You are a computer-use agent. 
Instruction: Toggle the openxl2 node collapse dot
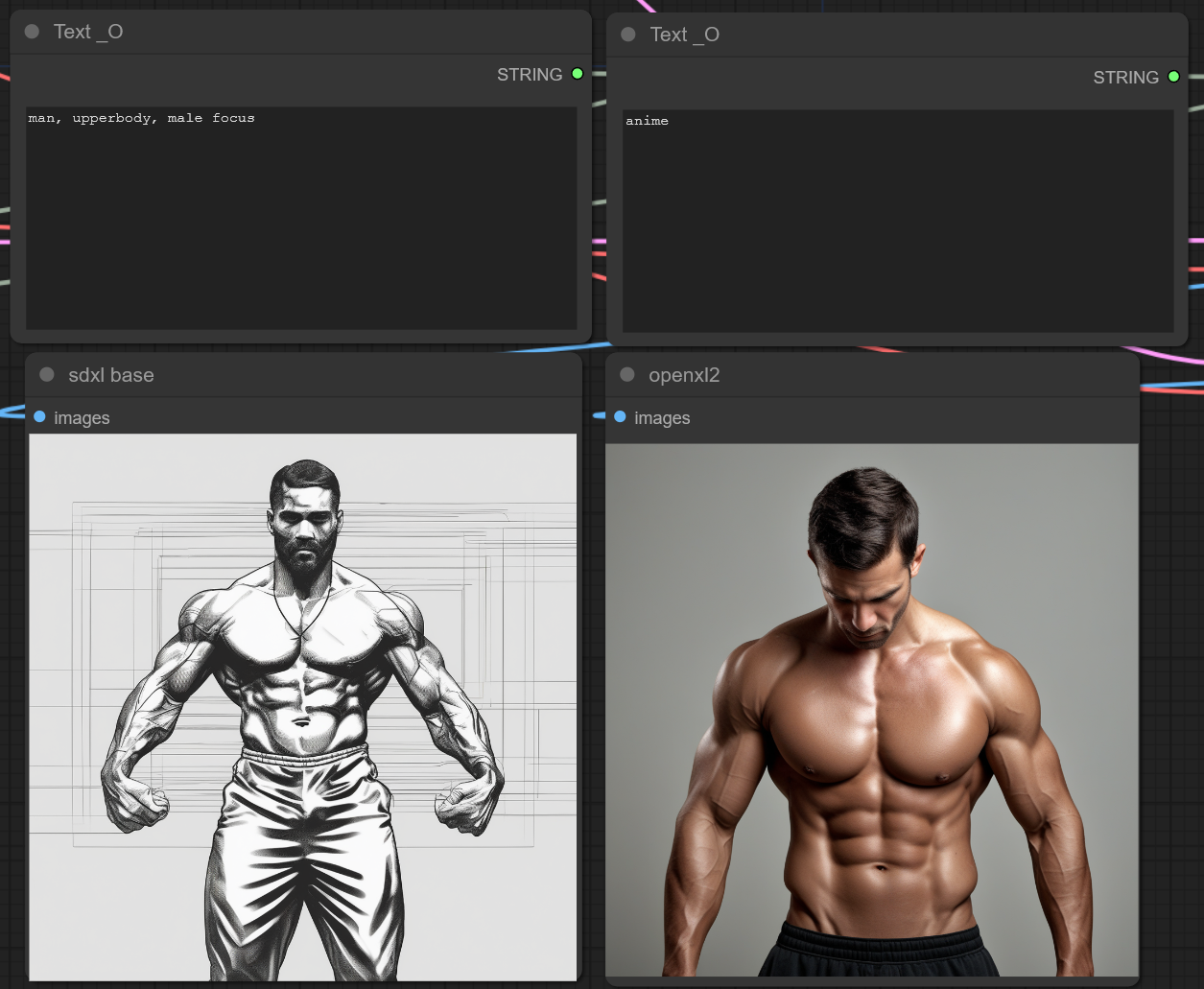tap(627, 375)
